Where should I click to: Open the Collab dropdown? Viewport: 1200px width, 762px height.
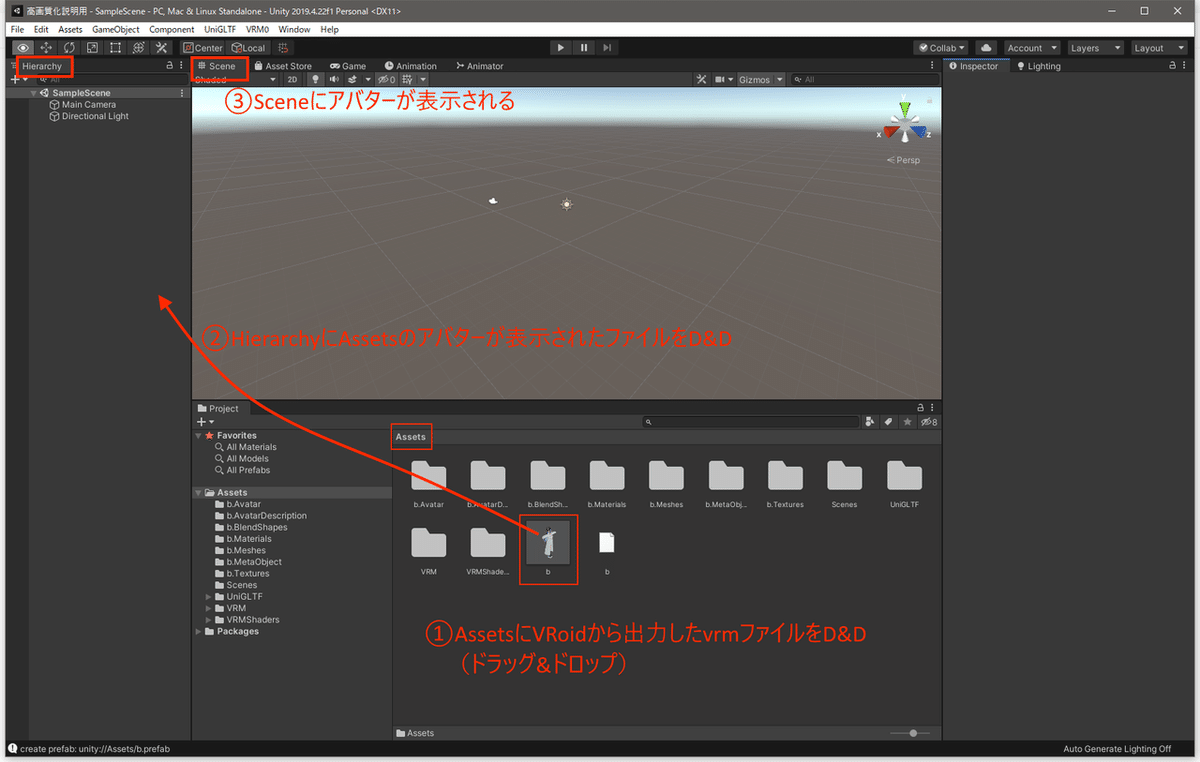point(942,48)
